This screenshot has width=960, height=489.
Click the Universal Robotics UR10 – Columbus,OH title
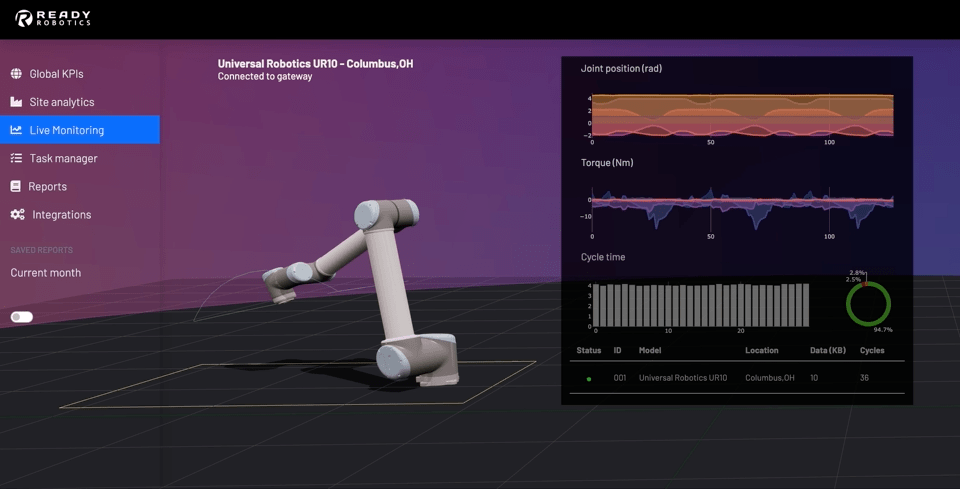pos(315,64)
